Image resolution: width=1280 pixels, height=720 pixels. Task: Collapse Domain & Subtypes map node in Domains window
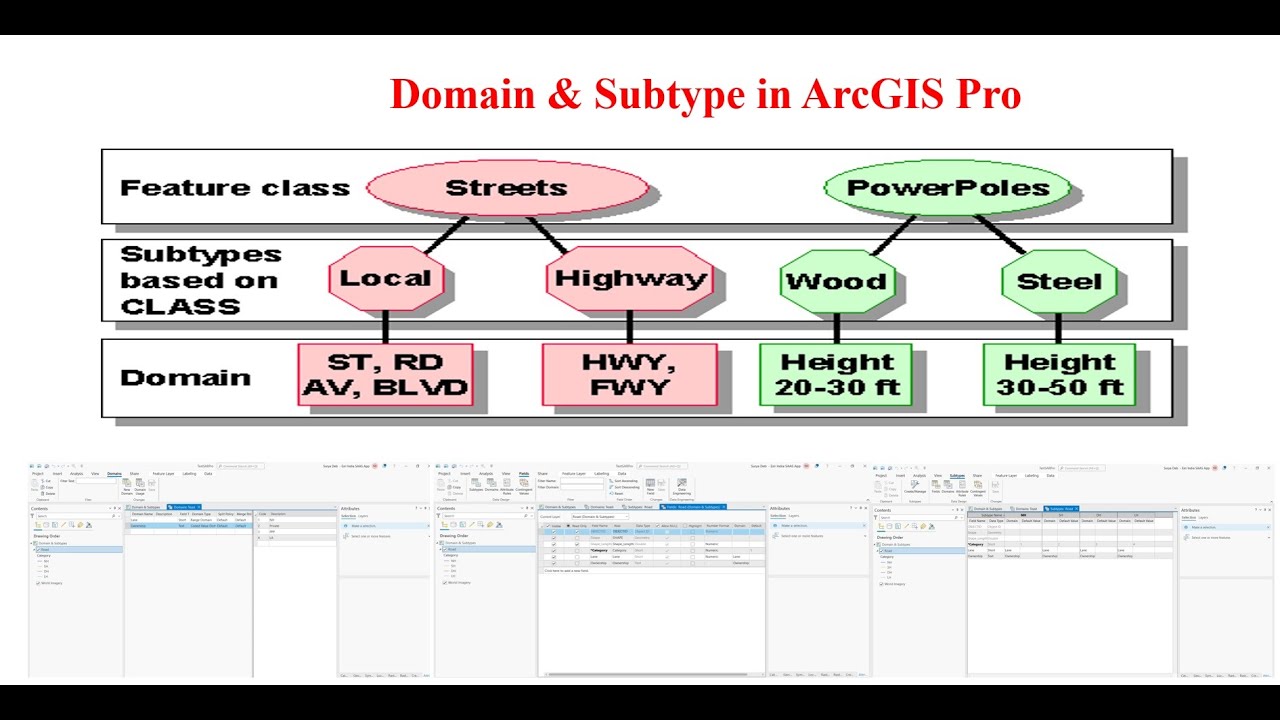(32, 544)
